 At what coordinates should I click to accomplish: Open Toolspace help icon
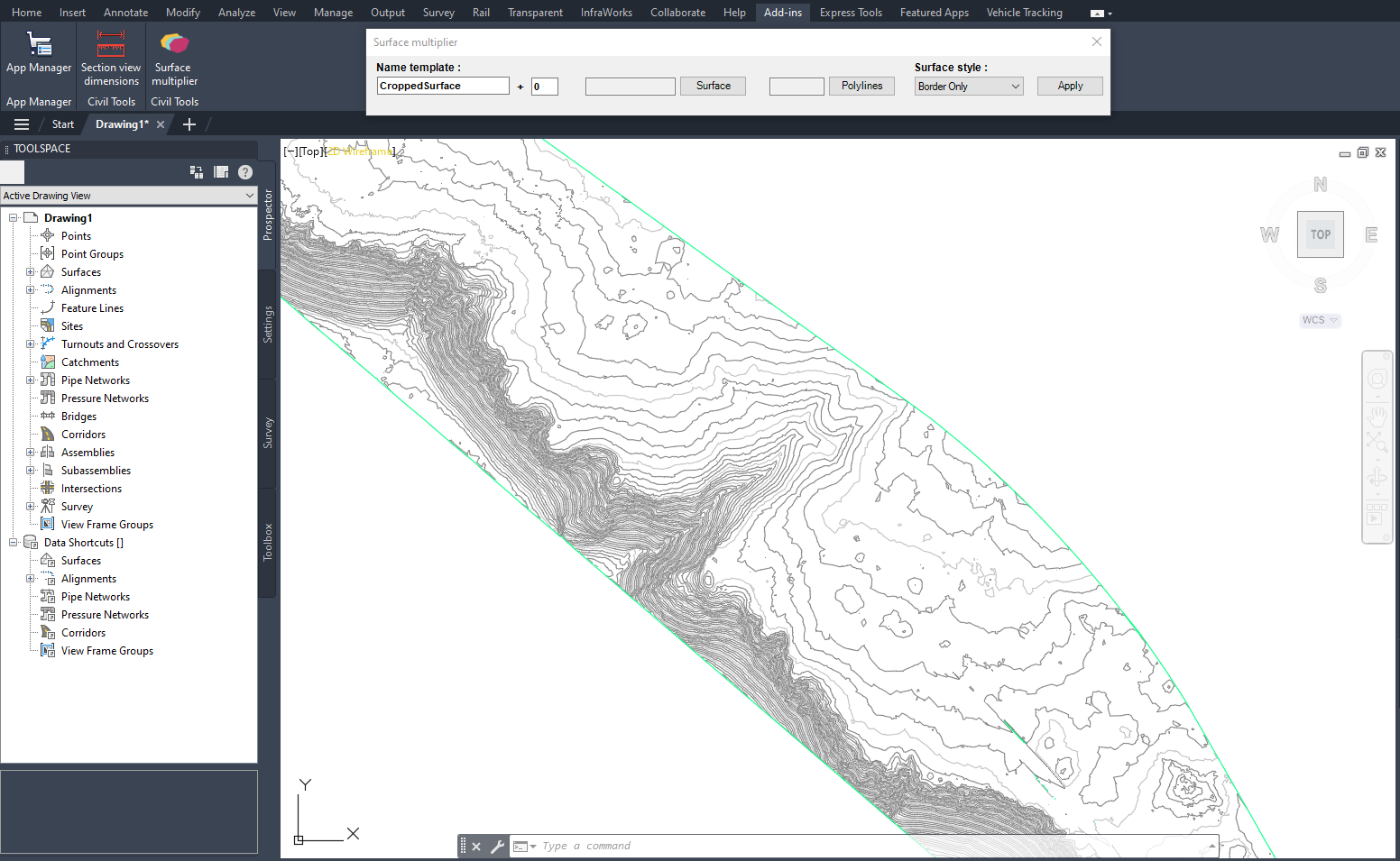click(x=245, y=172)
